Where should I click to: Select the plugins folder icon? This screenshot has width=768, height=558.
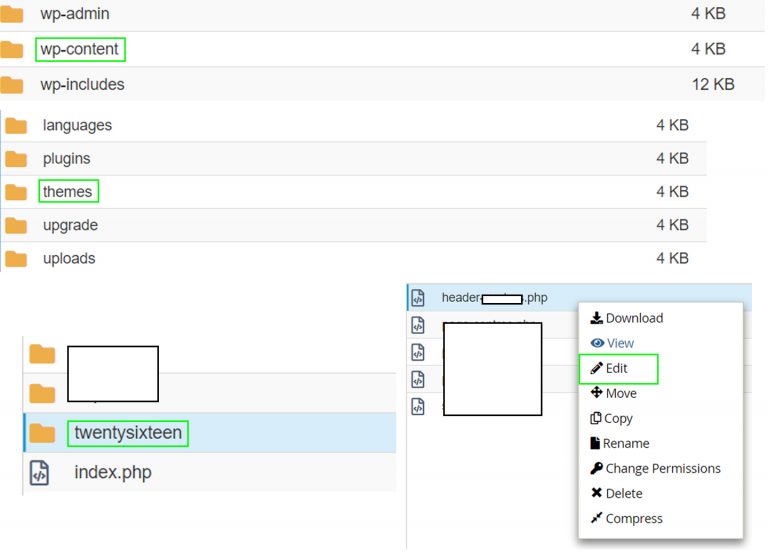[16, 159]
